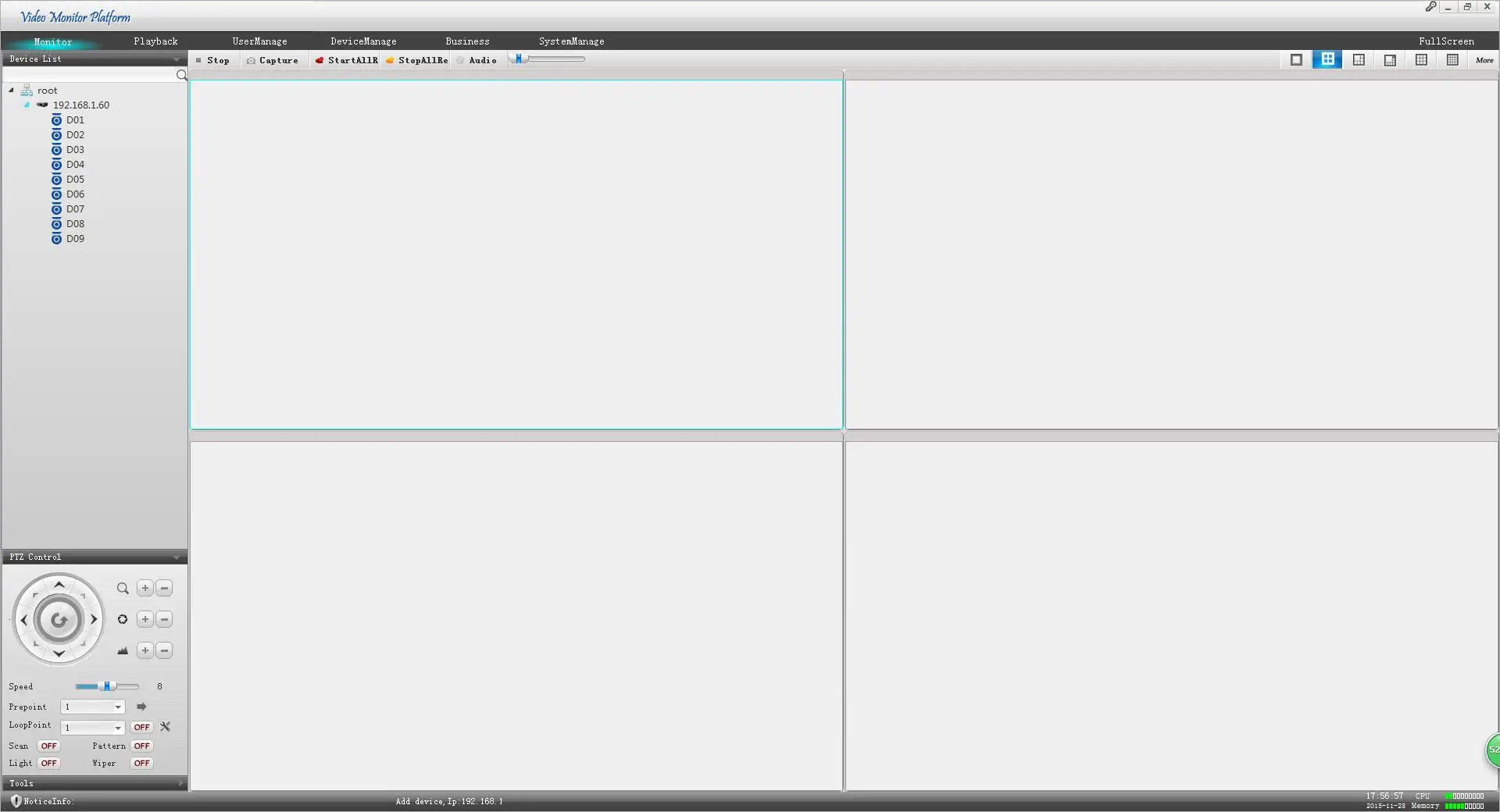The image size is (1500, 812).
Task: Switch to single-window layout
Action: (1296, 60)
